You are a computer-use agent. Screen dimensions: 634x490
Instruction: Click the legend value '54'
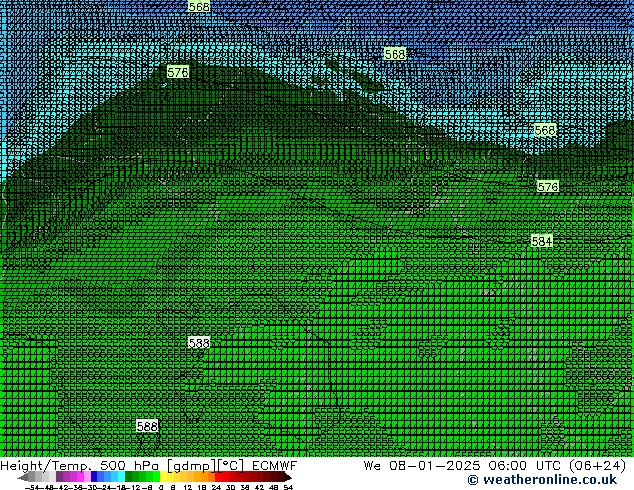[288, 487]
